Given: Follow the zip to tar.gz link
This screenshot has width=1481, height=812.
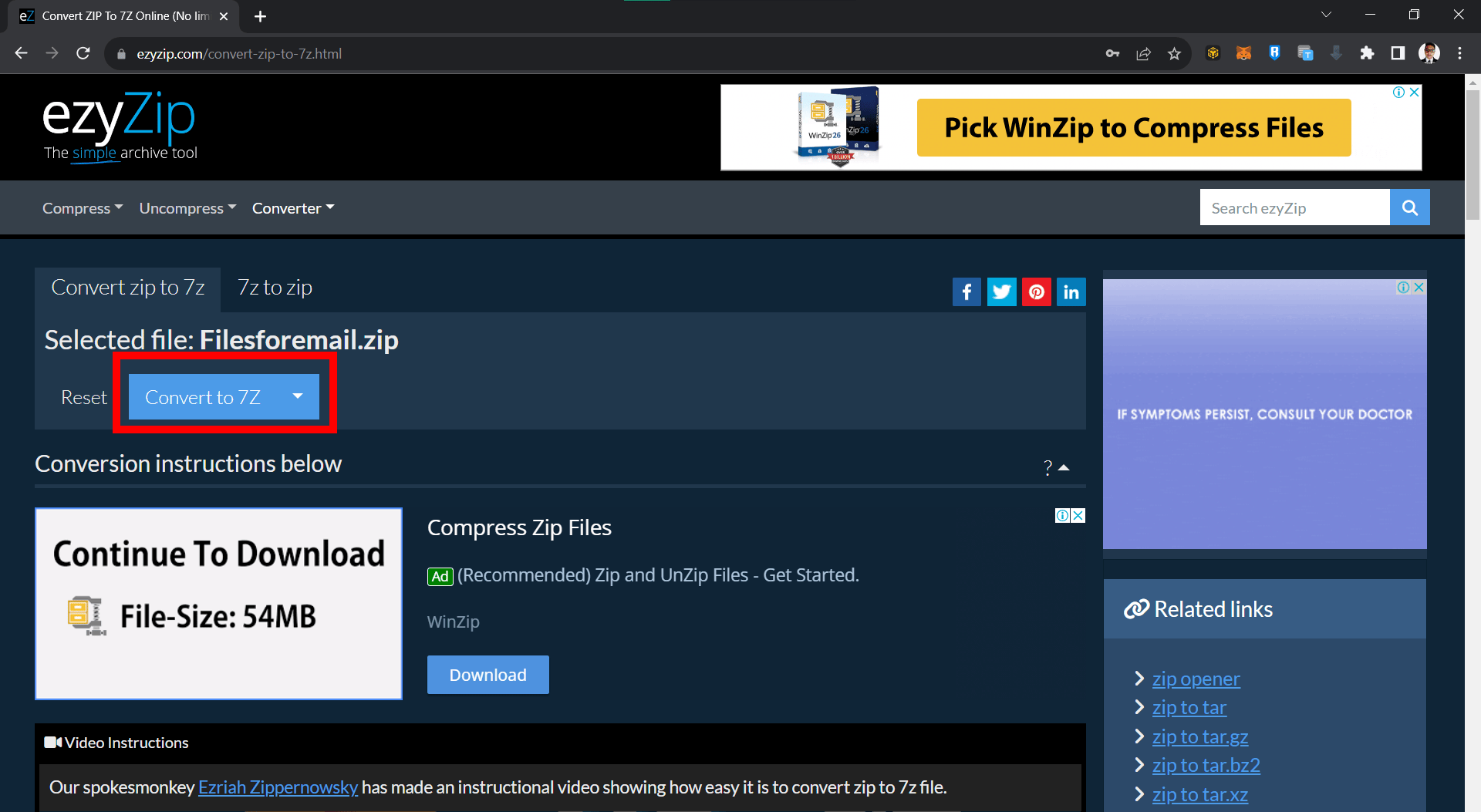Looking at the screenshot, I should (x=1199, y=736).
